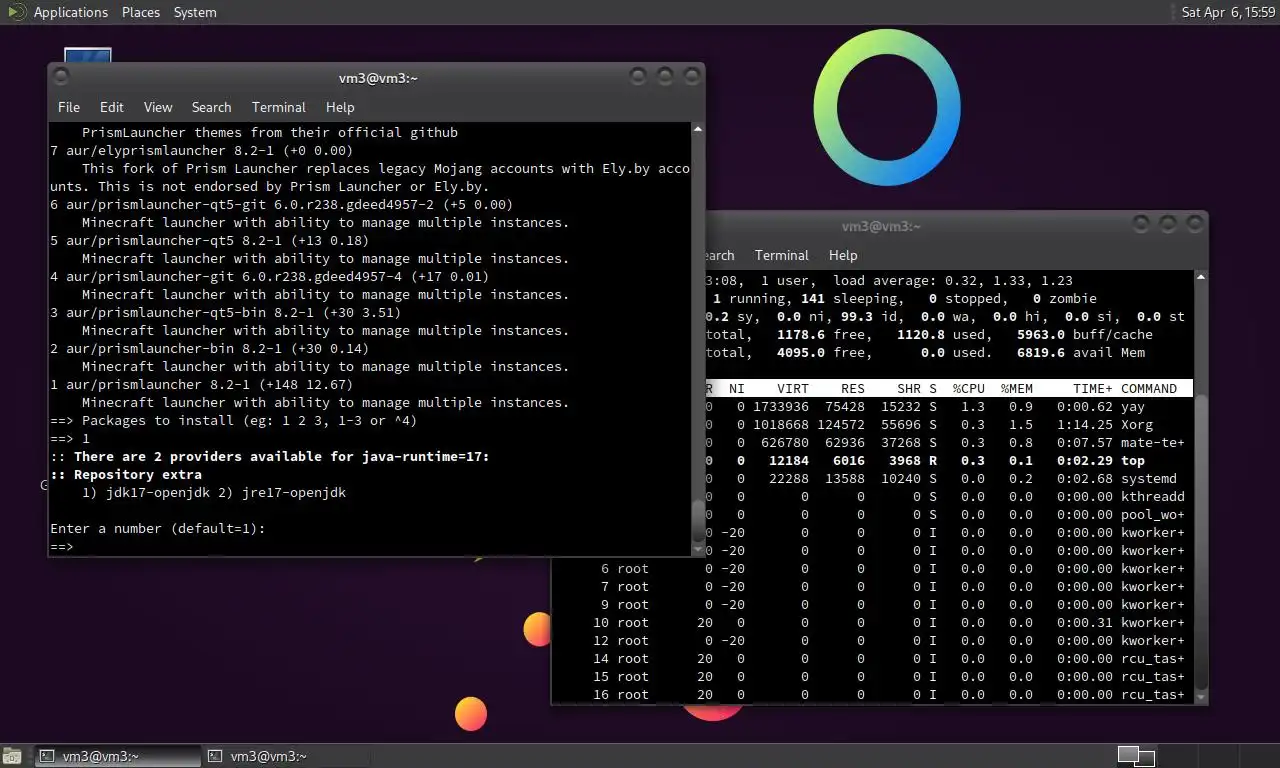Click the COMMAND column header in top
Image resolution: width=1280 pixels, height=768 pixels.
tap(1149, 388)
